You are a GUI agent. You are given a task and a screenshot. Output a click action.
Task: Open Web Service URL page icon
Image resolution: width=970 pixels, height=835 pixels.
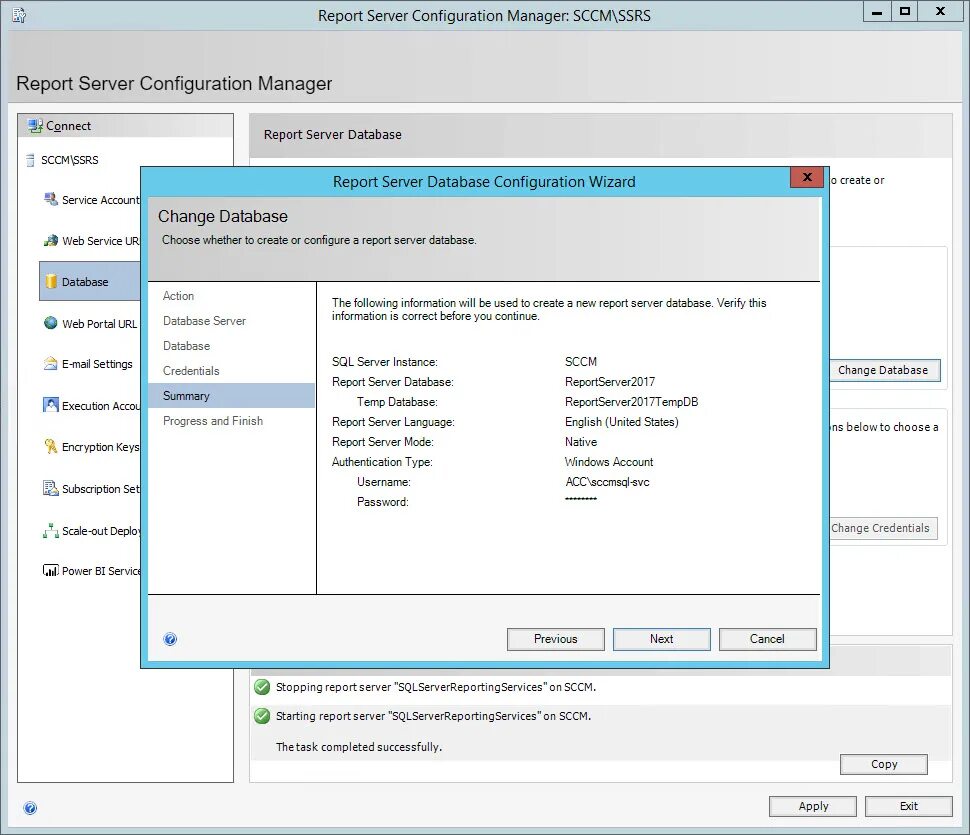point(51,241)
